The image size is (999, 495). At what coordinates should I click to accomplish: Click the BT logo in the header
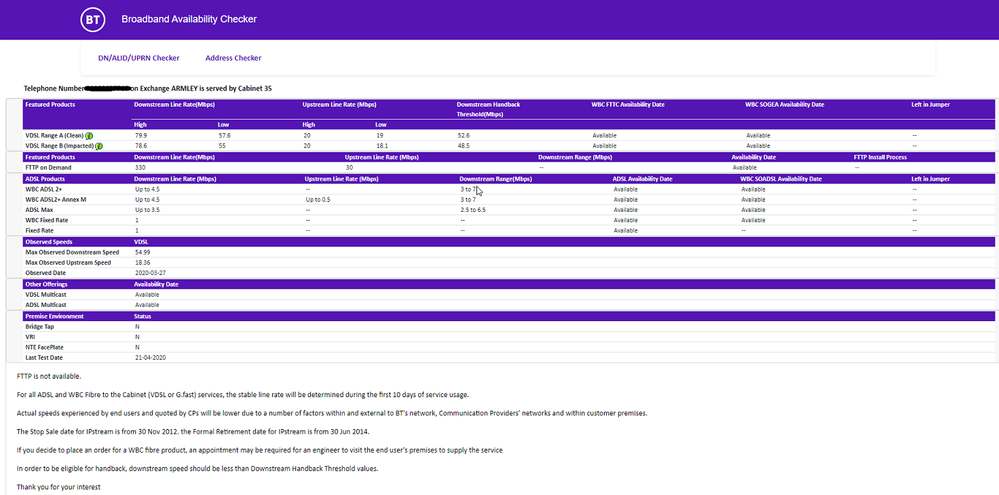click(x=92, y=19)
